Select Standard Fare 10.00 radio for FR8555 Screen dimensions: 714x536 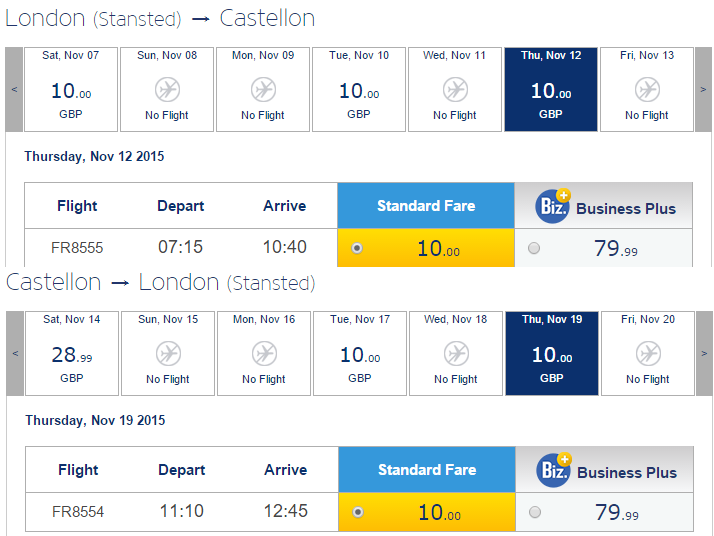point(357,248)
